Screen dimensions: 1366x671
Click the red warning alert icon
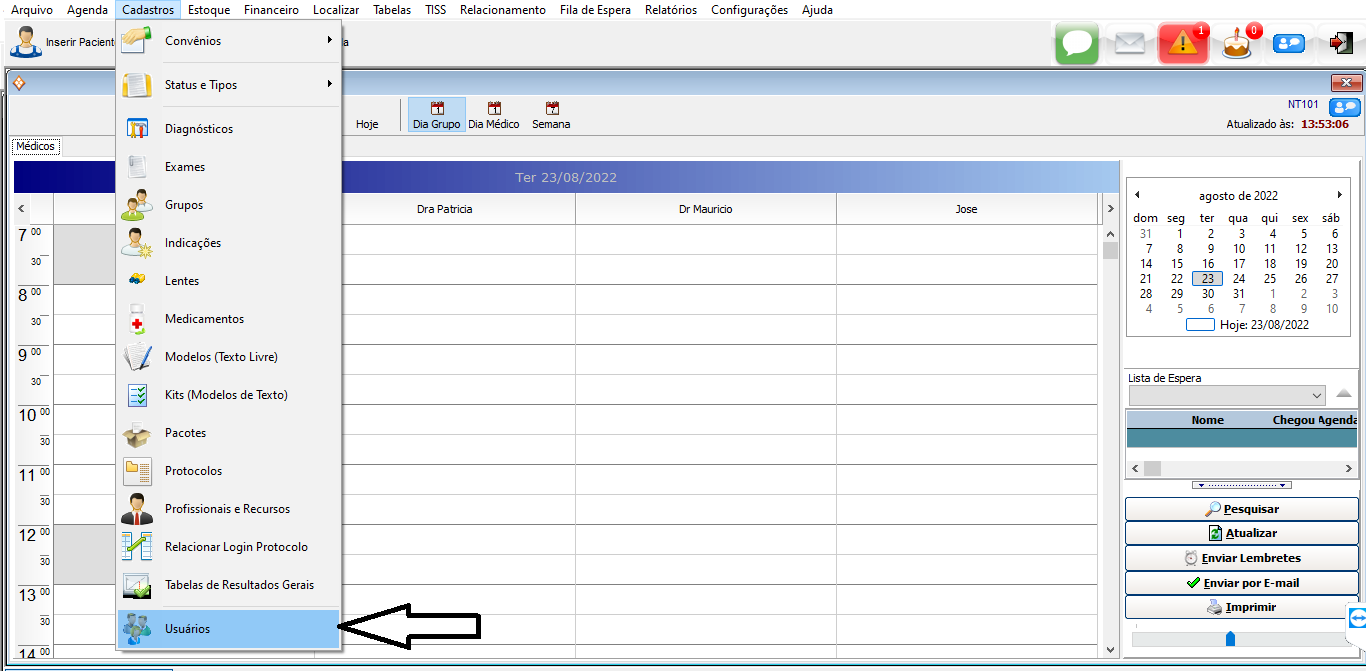(x=1183, y=44)
